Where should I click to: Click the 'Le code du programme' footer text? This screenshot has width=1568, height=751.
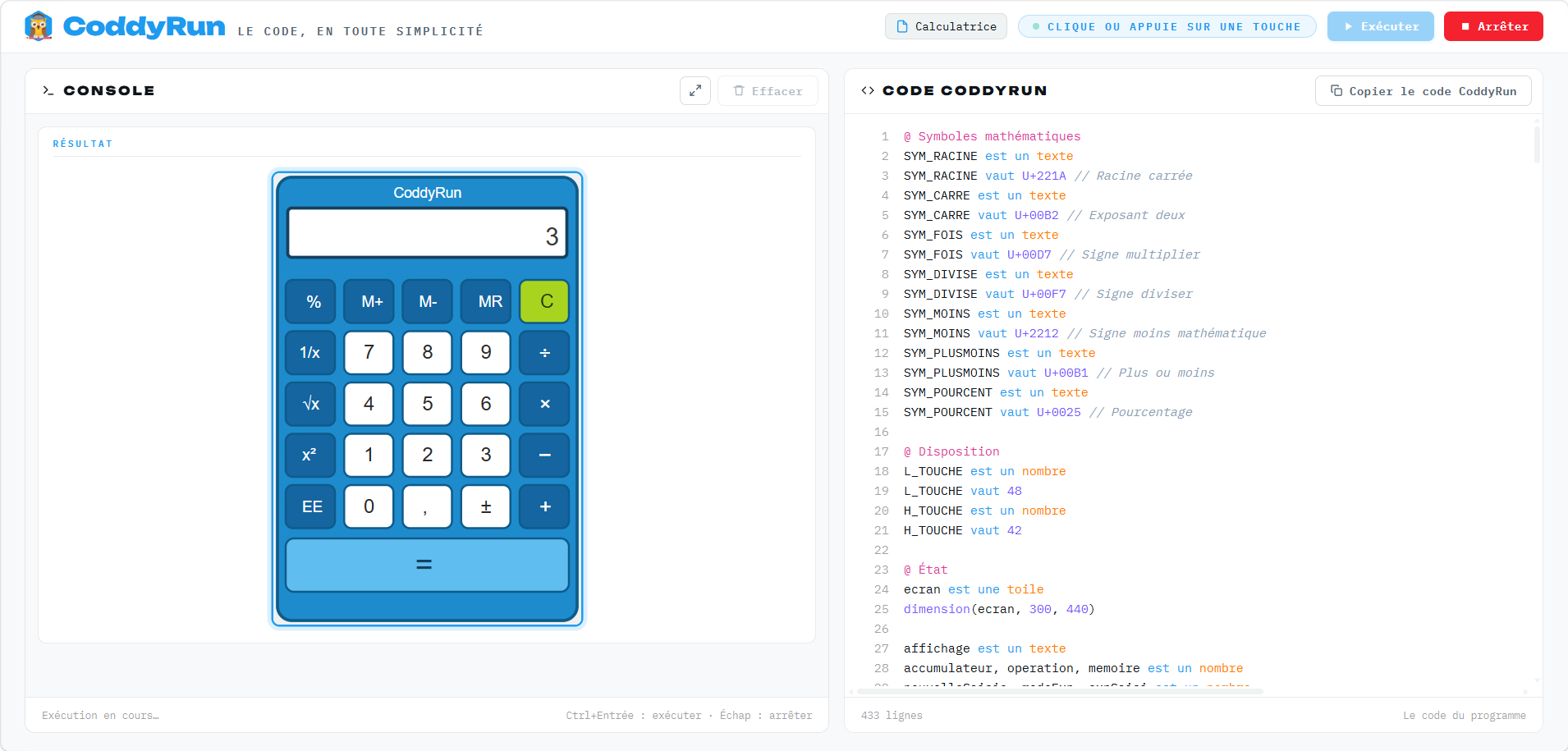pyautogui.click(x=1464, y=716)
